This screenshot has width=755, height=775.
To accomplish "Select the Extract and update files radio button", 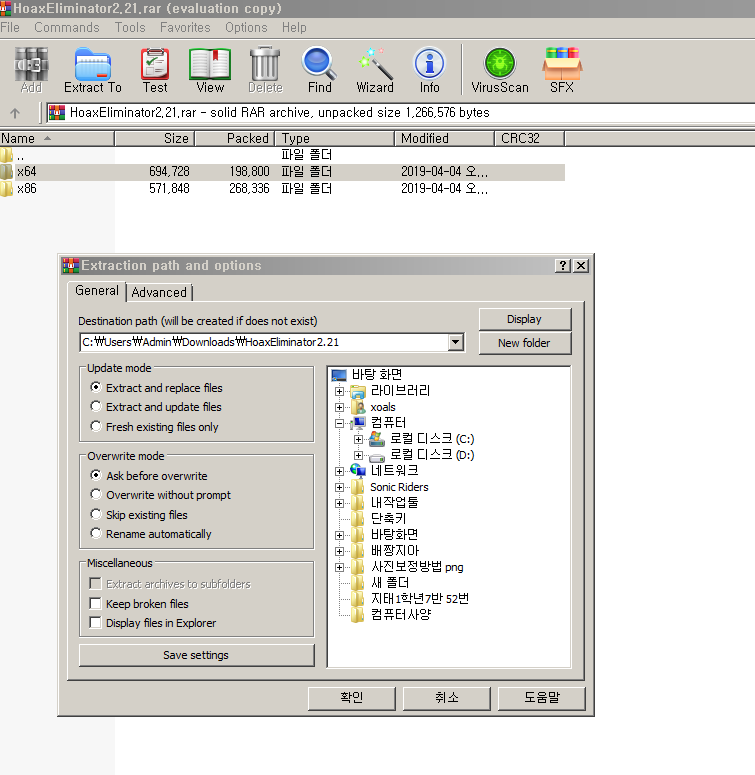I will (96, 406).
